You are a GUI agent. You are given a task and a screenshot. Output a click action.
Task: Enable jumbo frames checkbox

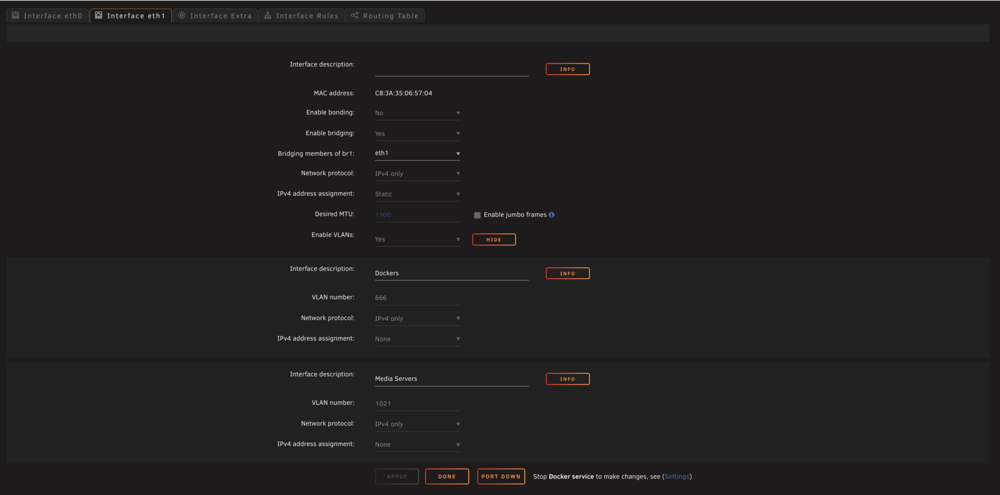coord(477,215)
